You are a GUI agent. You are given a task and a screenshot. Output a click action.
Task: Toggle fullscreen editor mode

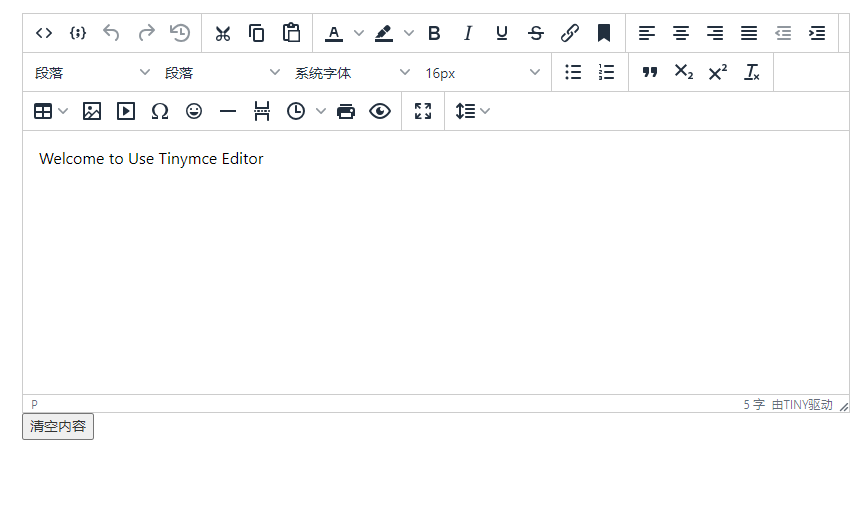(423, 111)
